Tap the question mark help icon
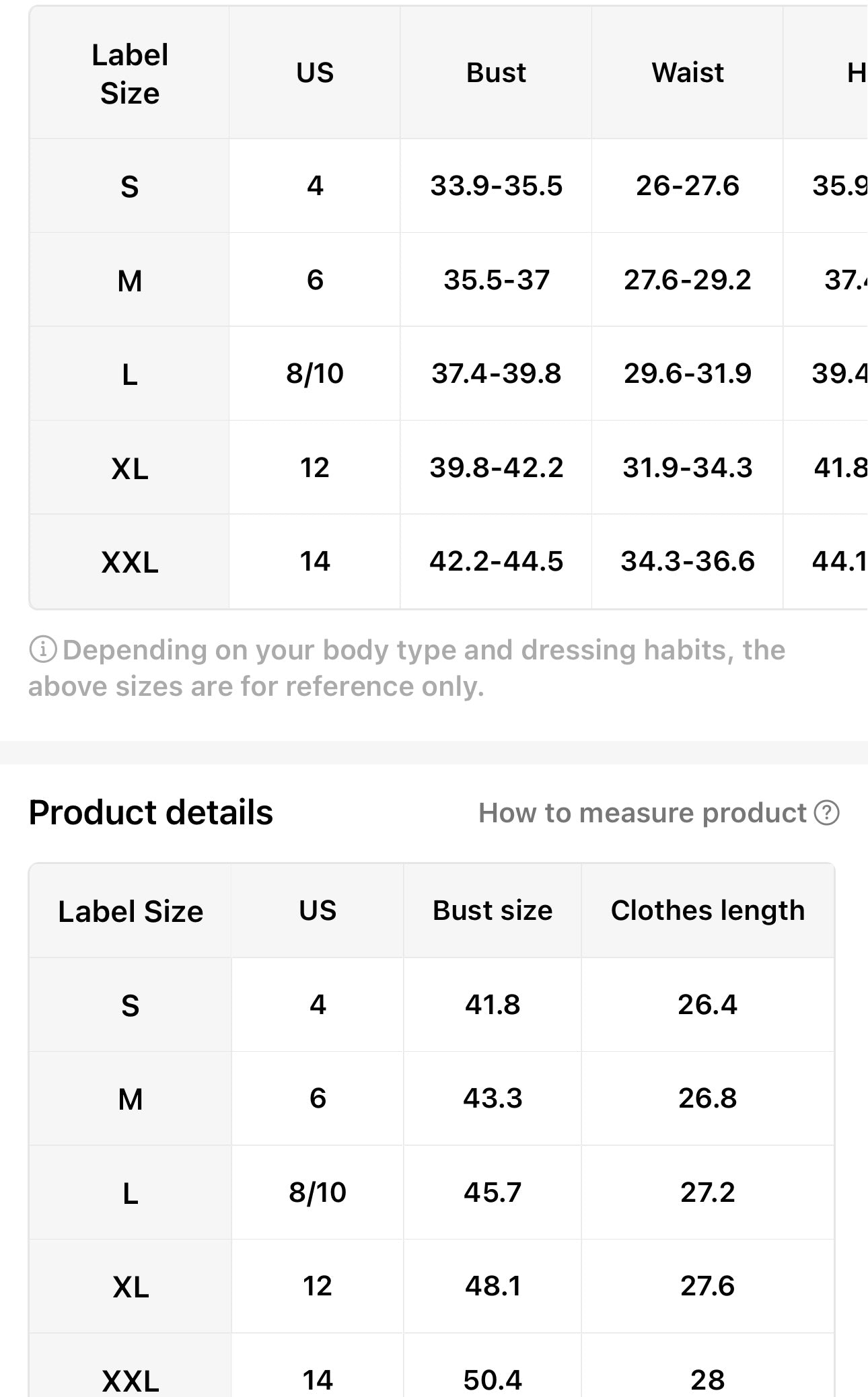Screen dimensions: 868x1397 (826, 813)
